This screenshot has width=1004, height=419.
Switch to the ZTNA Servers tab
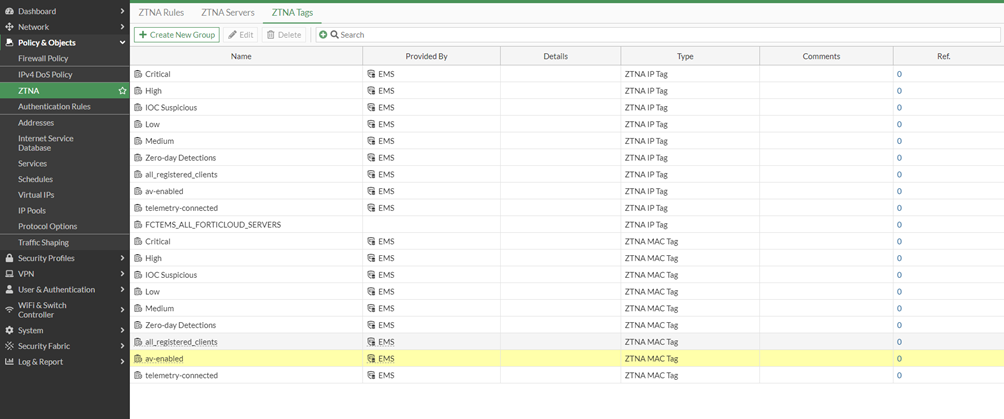click(227, 12)
